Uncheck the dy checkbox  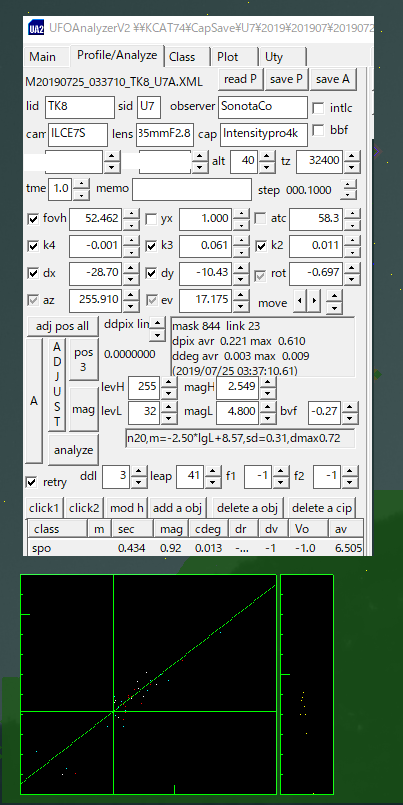(151, 274)
